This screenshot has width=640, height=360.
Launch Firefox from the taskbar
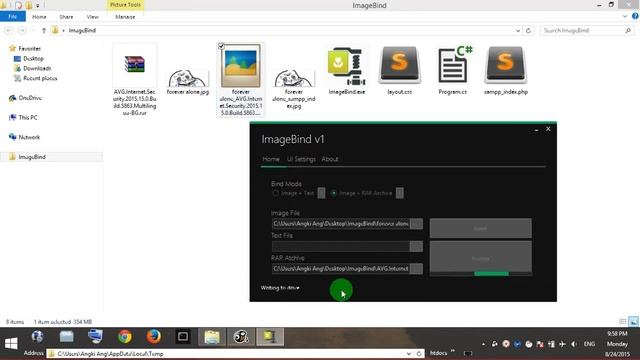click(154, 337)
